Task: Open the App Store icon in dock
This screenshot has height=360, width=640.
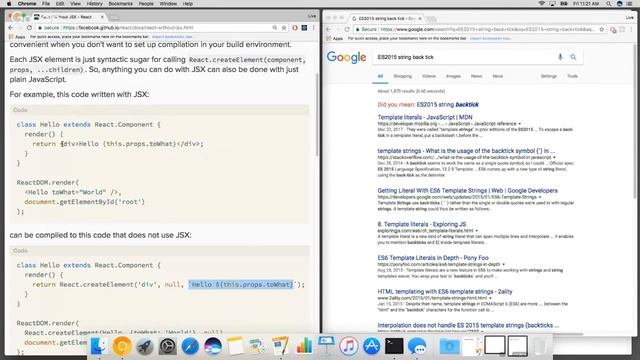Action: coord(371,346)
